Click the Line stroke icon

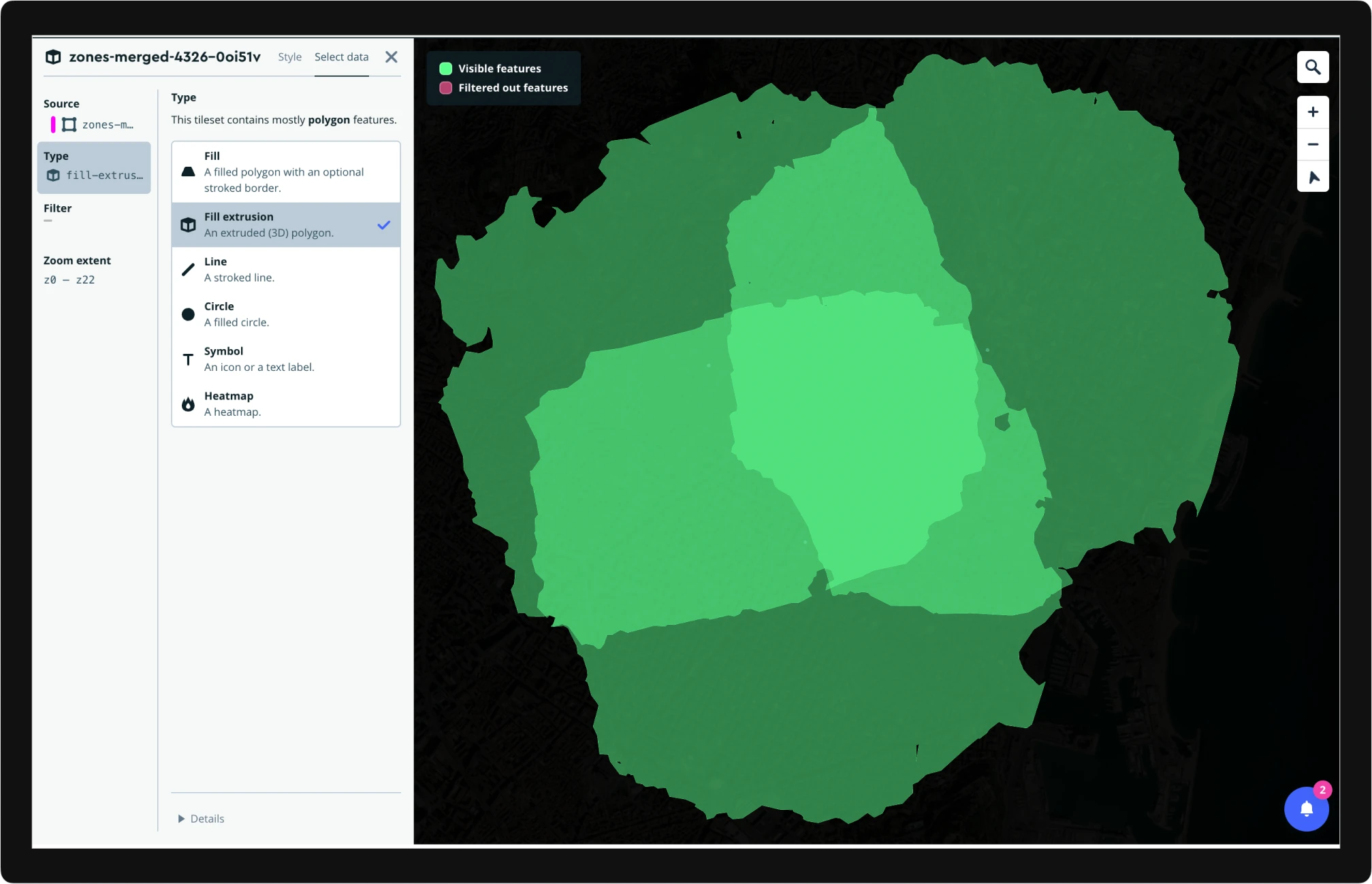pos(189,269)
